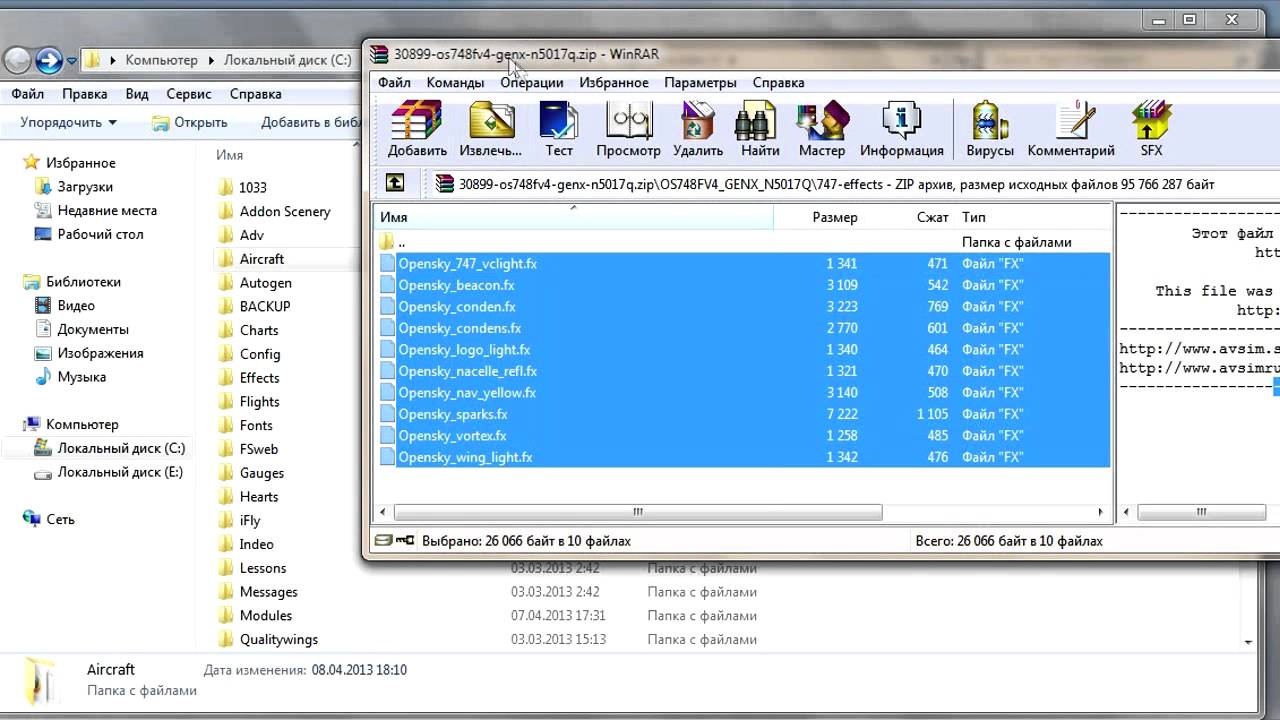Open the Файл menu in WinRAR

click(x=394, y=83)
